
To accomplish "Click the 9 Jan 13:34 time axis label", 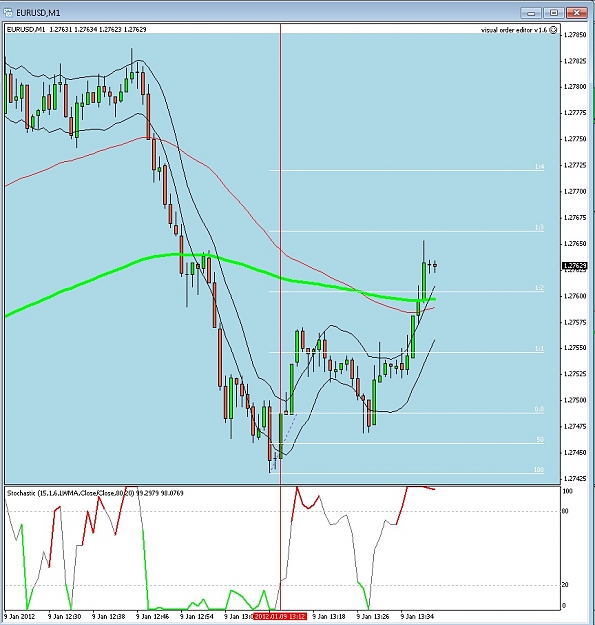I will (x=417, y=616).
